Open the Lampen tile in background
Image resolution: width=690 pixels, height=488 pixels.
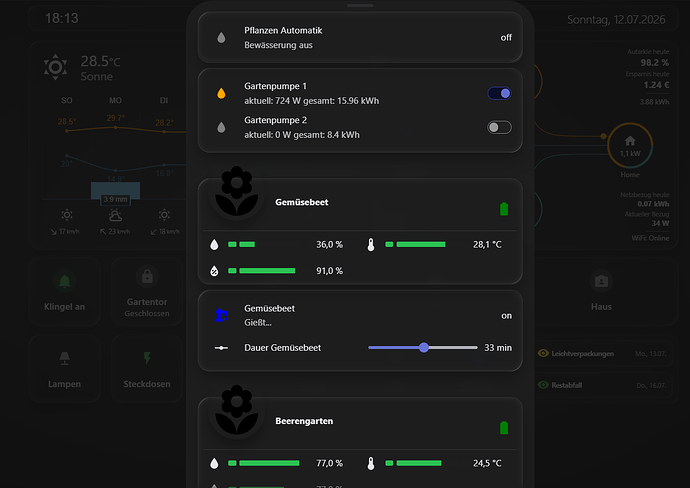click(64, 369)
